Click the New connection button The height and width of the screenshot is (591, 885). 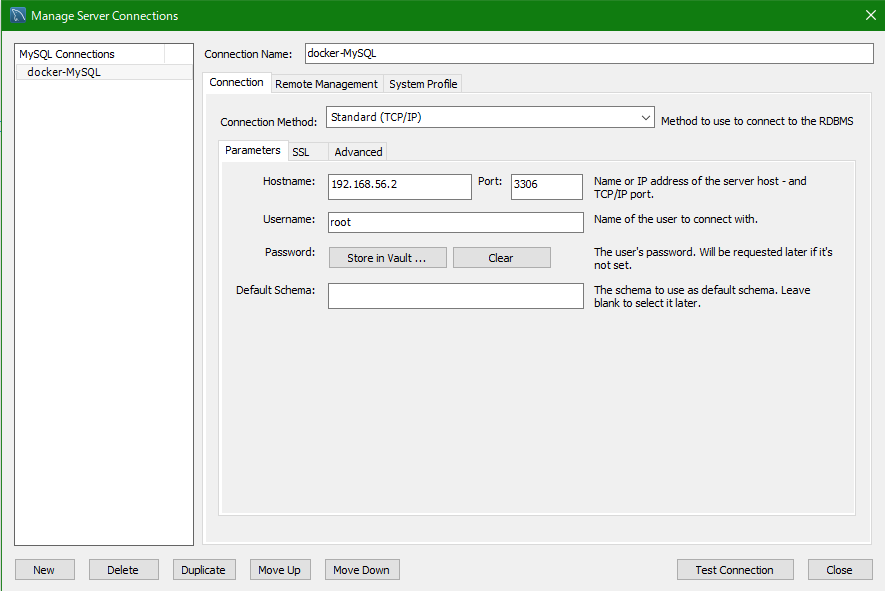44,570
